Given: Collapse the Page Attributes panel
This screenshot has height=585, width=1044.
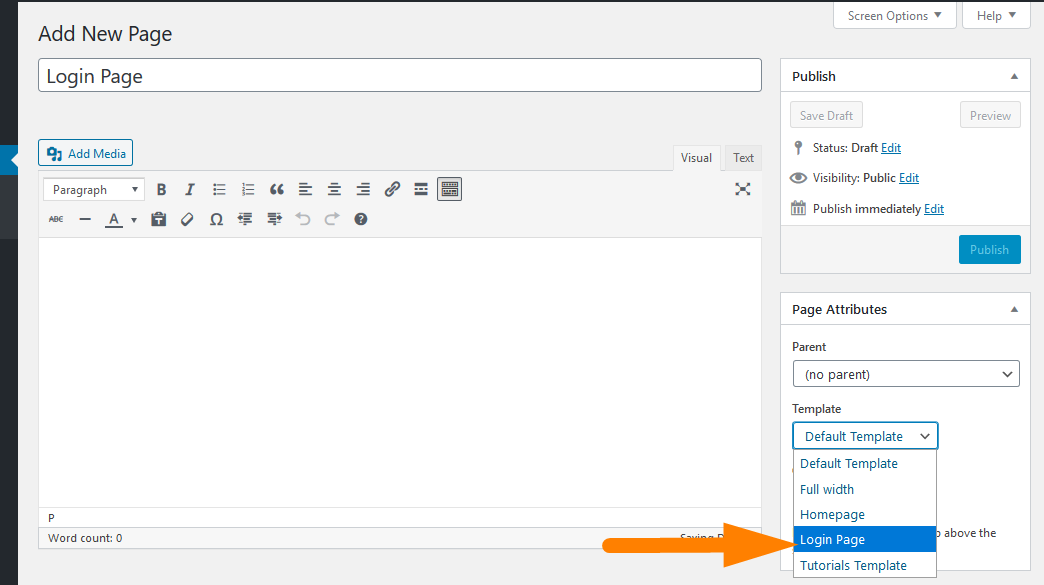Looking at the screenshot, I should 1014,309.
